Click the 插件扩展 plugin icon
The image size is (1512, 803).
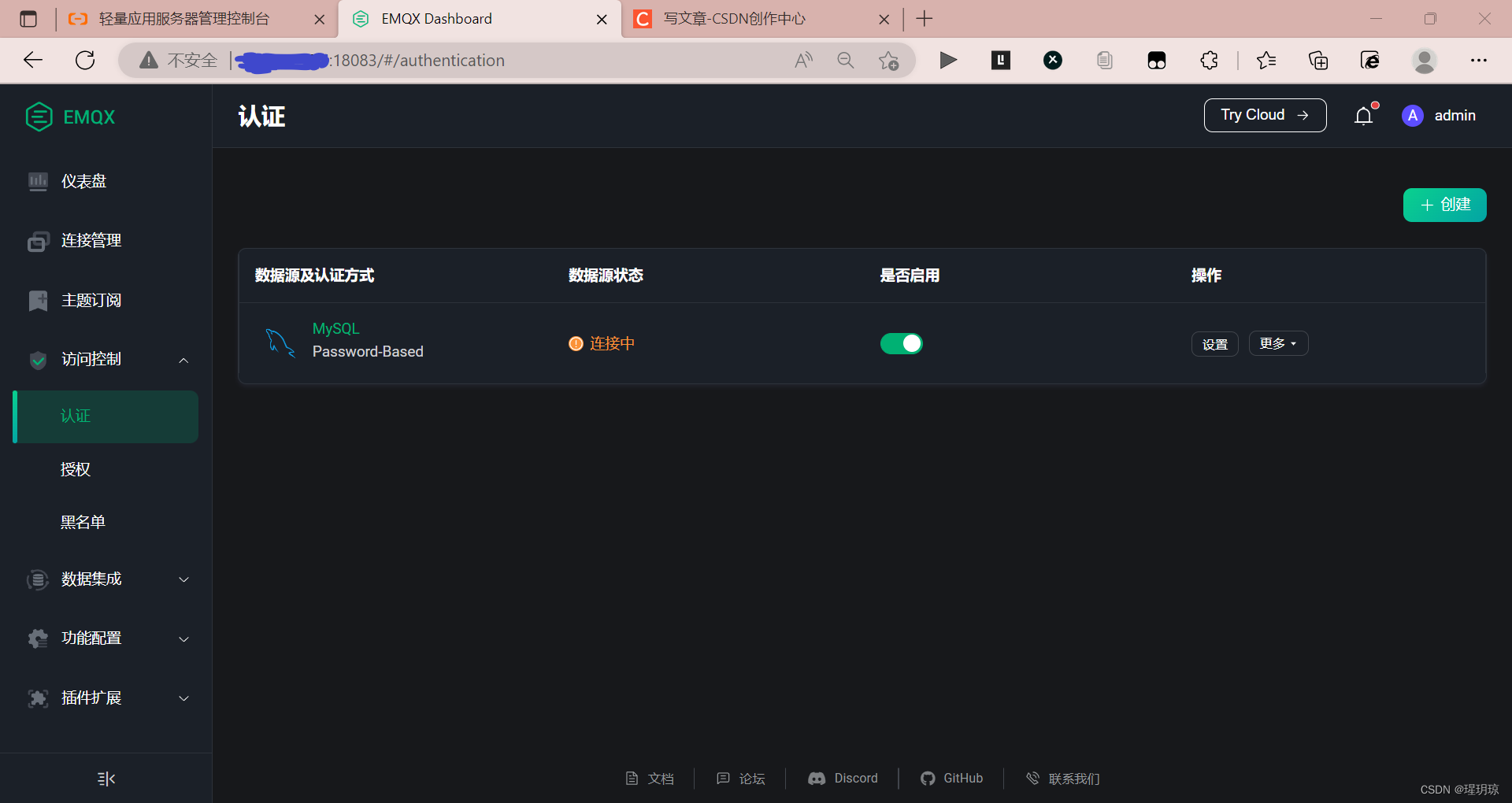38,698
